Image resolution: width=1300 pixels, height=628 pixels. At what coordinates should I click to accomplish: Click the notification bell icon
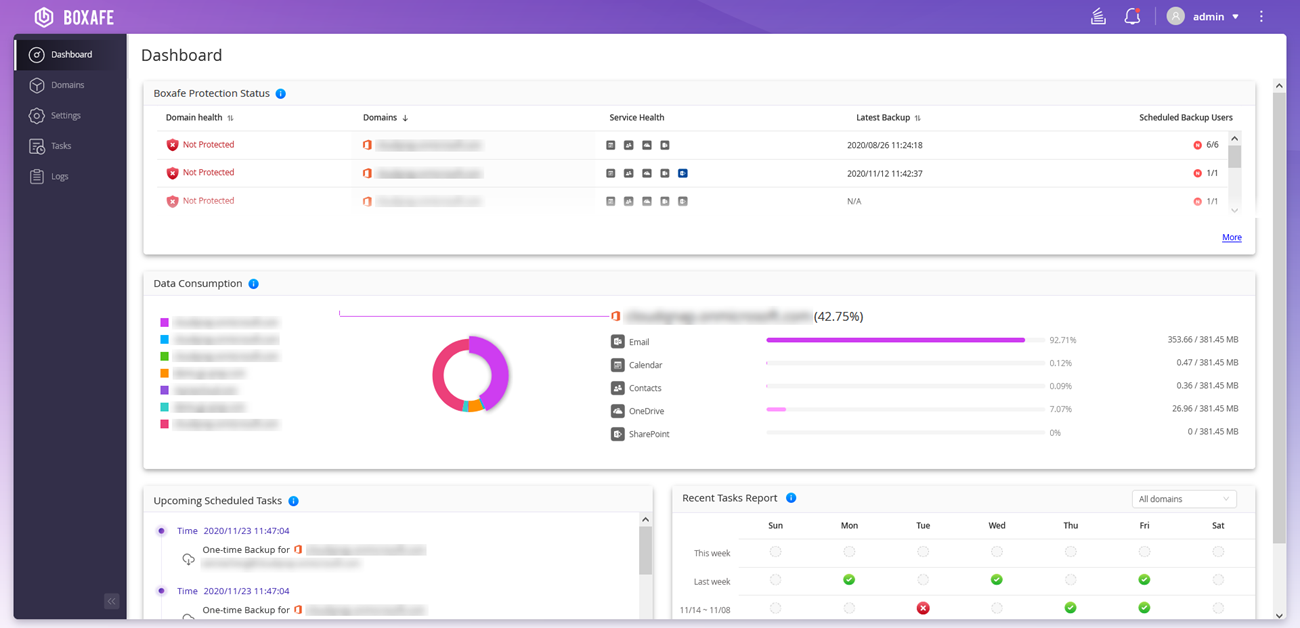coord(1132,17)
